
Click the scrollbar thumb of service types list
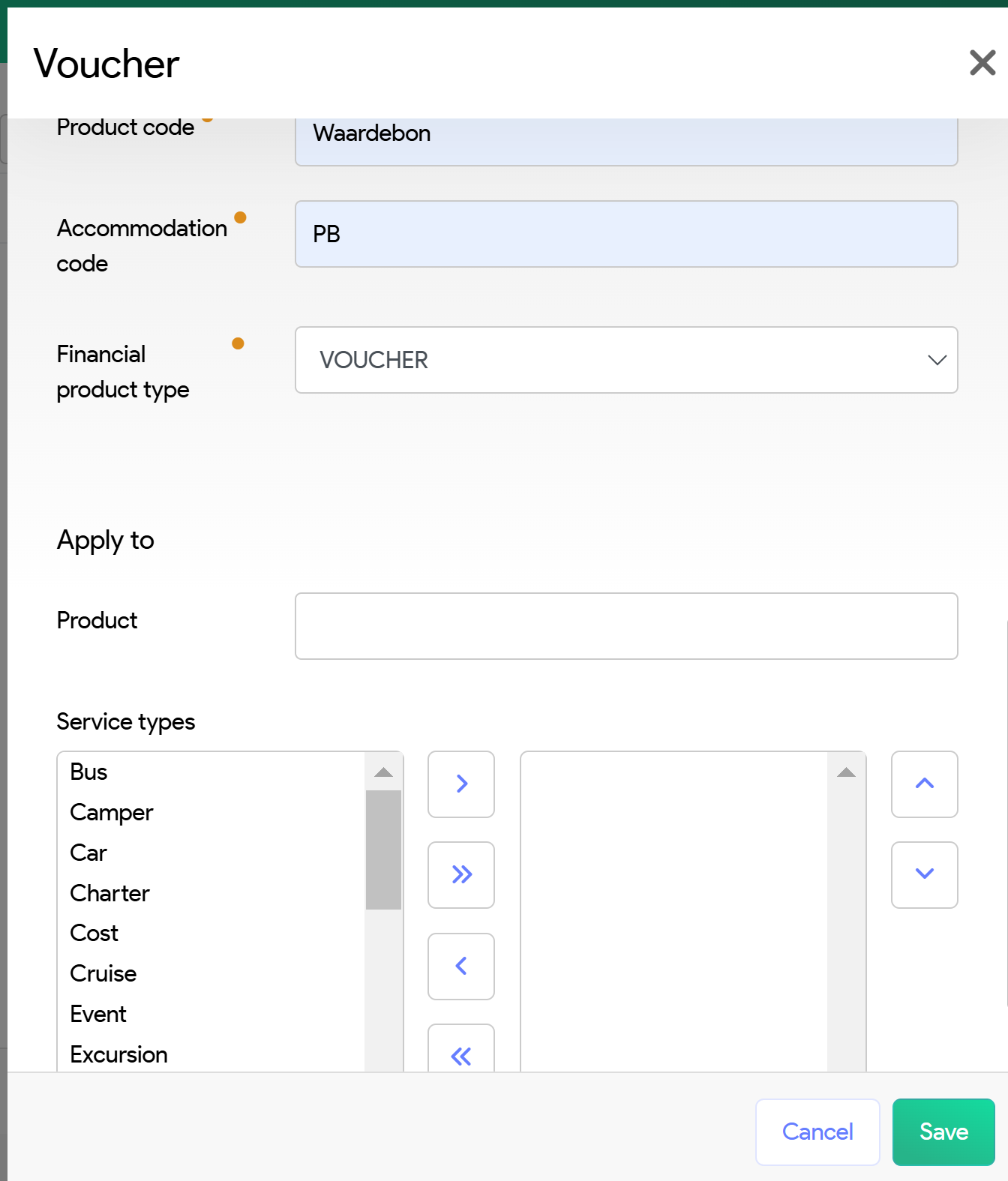coord(383,849)
